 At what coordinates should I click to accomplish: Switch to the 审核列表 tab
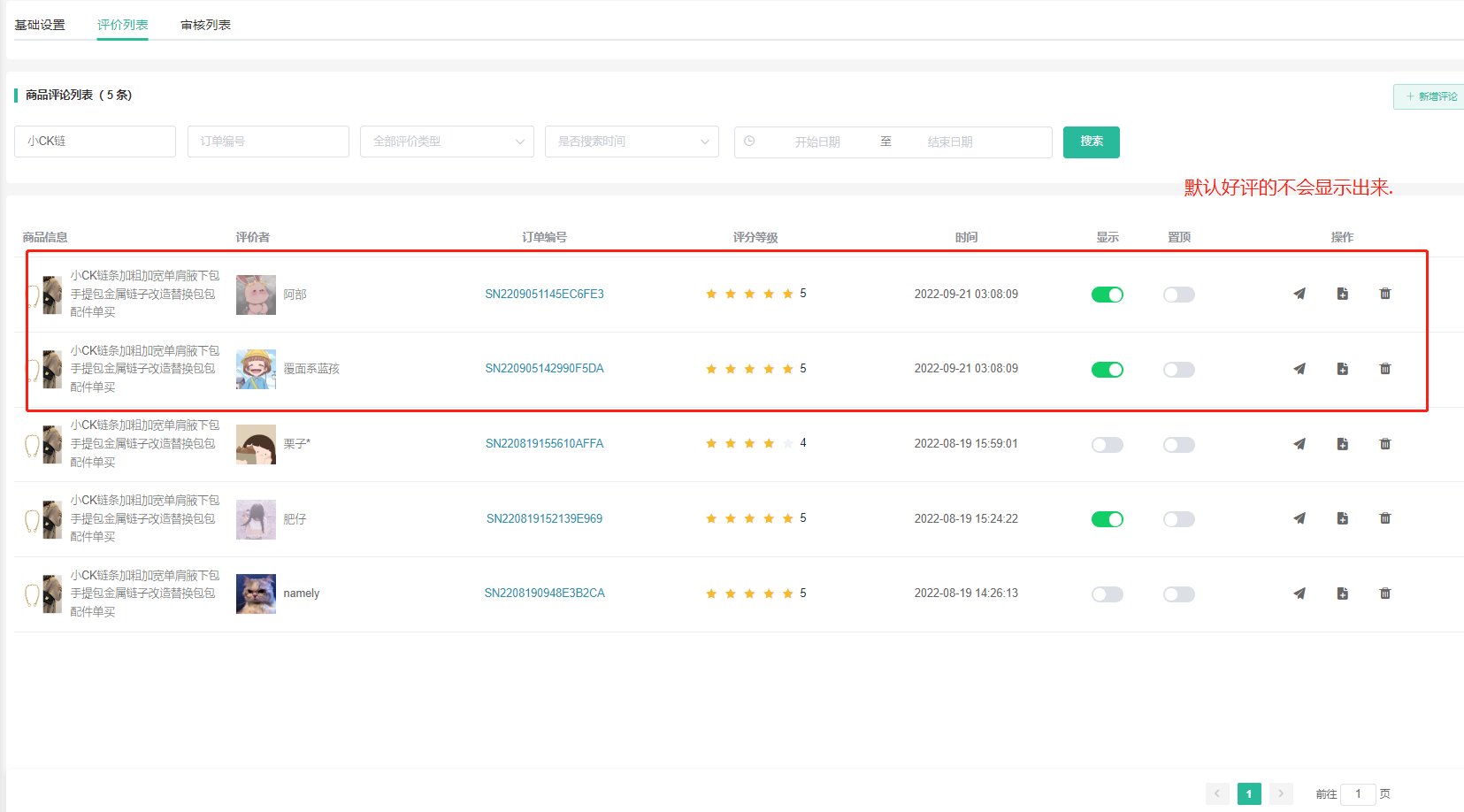(205, 25)
